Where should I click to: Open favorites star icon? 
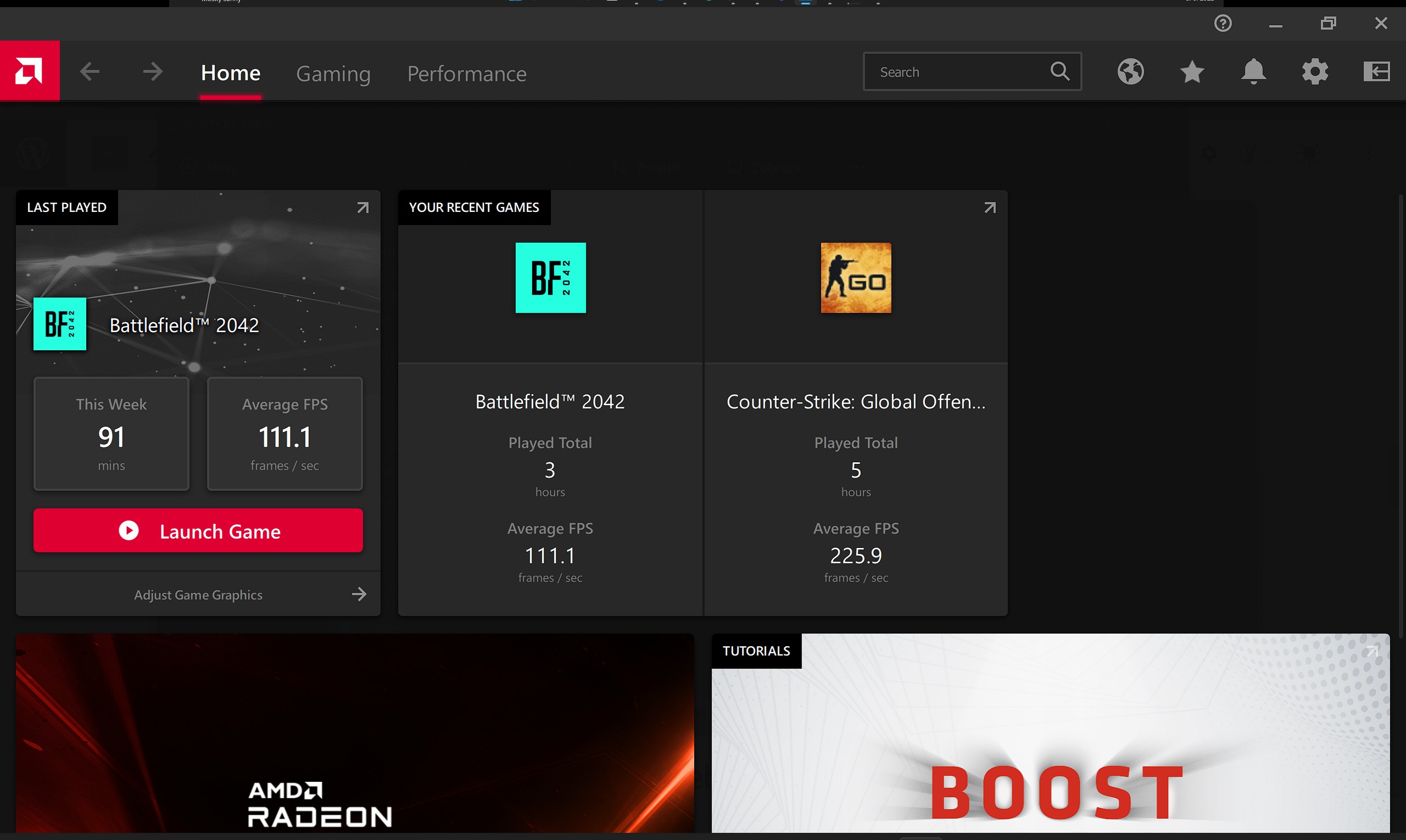pyautogui.click(x=1192, y=72)
